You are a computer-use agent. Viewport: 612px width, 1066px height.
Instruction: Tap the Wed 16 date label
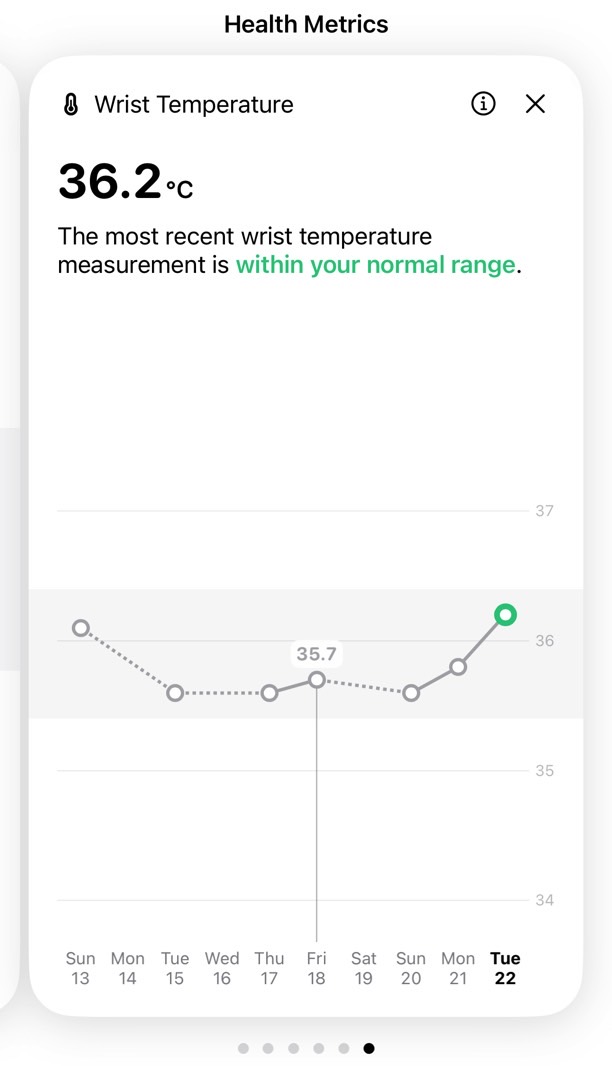[x=222, y=968]
